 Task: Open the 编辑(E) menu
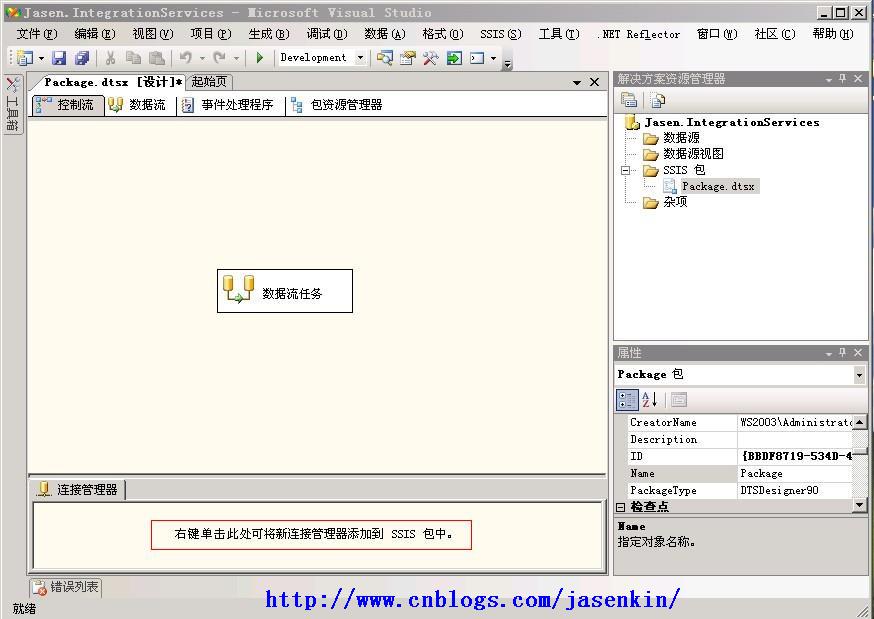pyautogui.click(x=95, y=34)
